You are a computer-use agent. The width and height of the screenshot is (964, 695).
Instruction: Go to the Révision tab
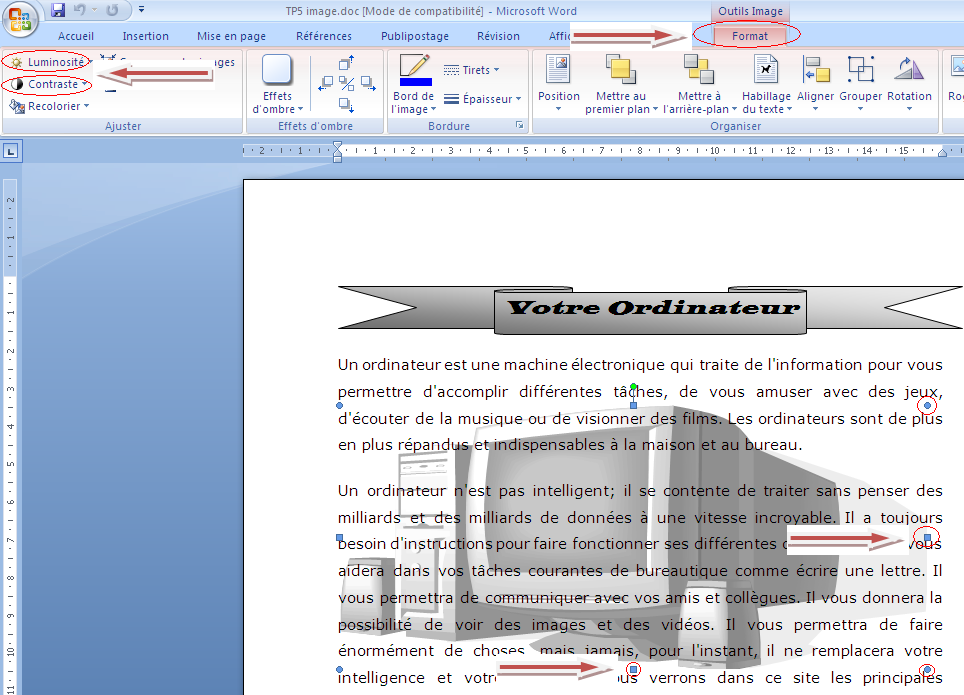498,36
